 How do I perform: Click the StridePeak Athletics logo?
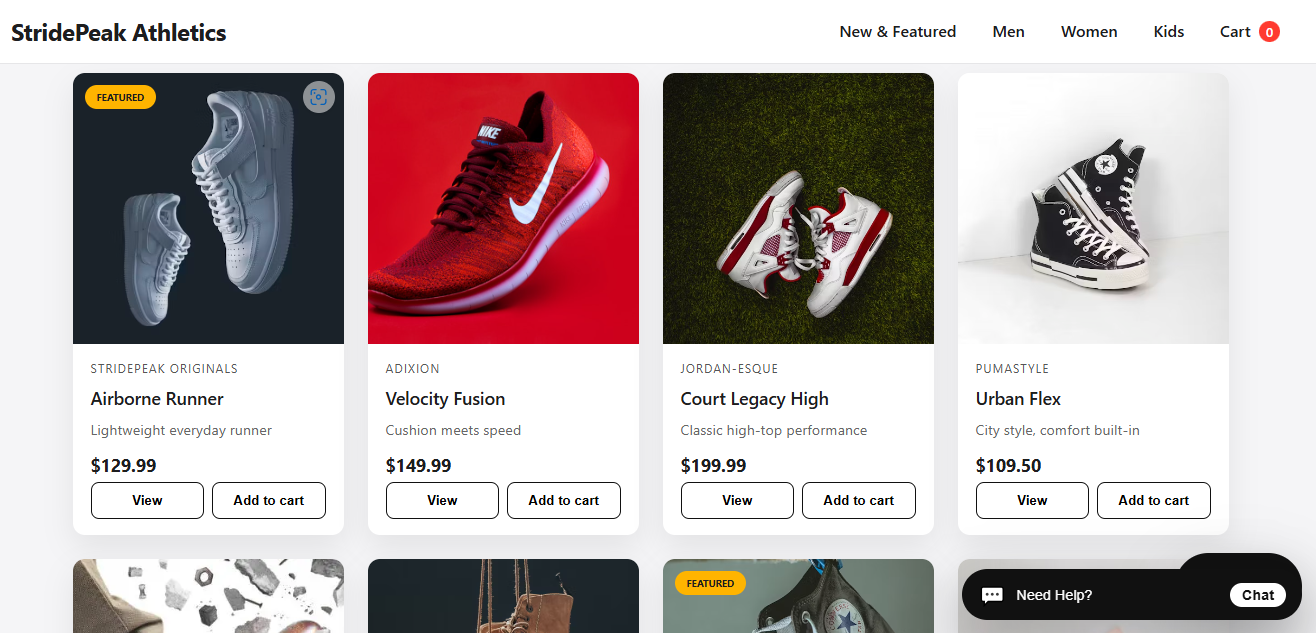pos(118,31)
